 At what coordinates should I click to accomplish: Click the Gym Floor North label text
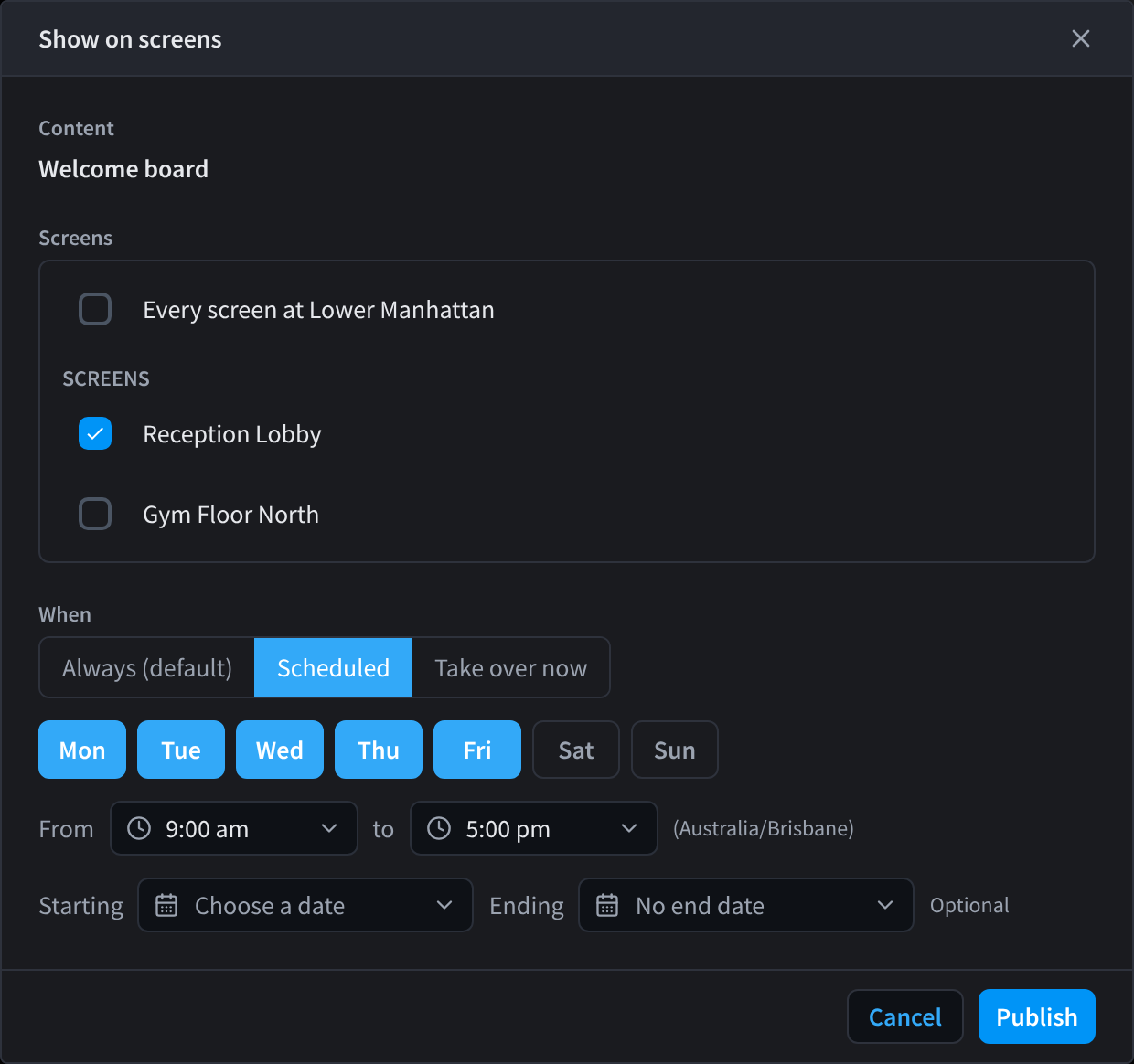[x=231, y=515]
